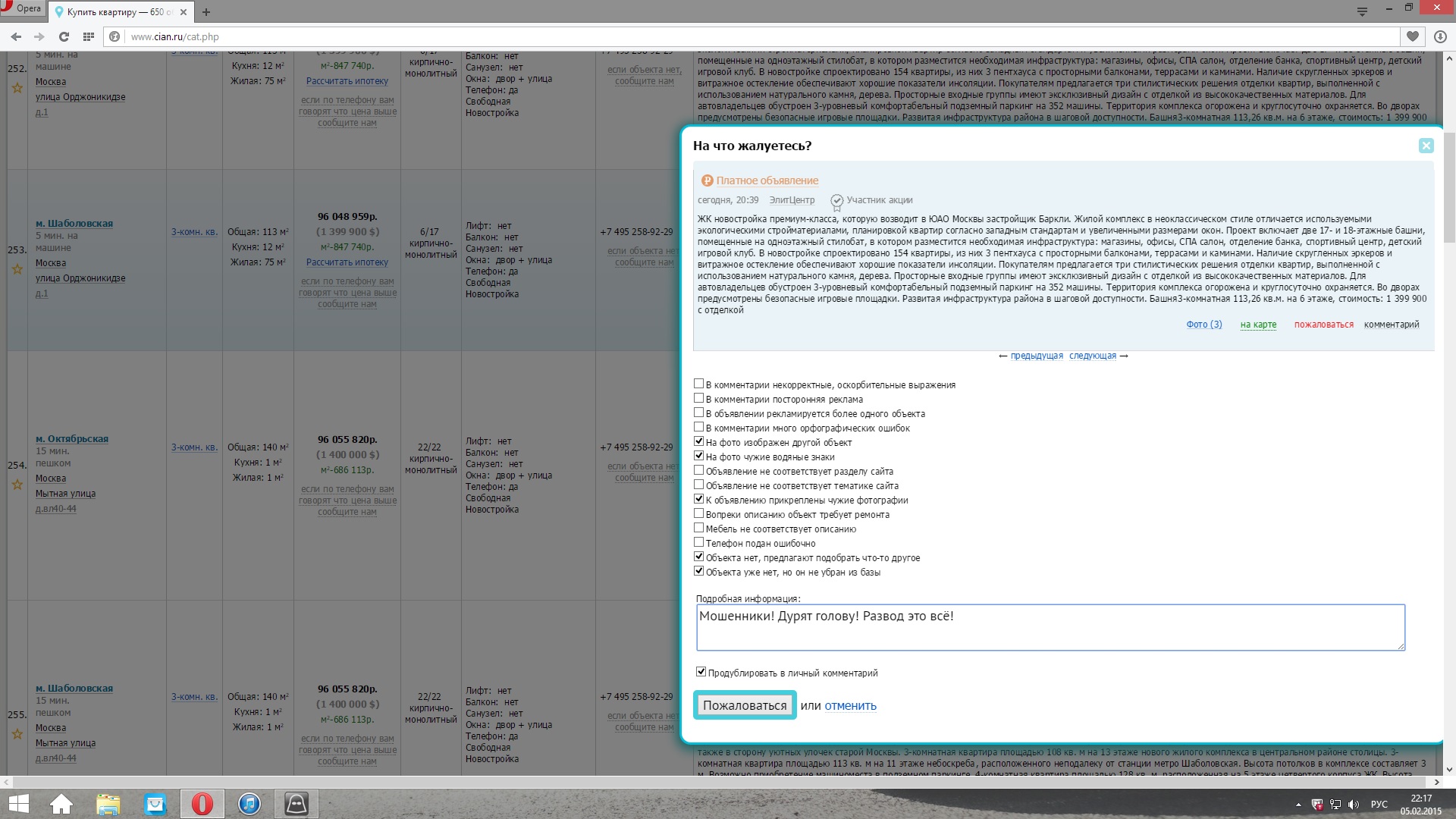The image size is (1456, 819).
Task: Check 'В комментарии посторонняя реклама' checkbox
Action: point(699,399)
